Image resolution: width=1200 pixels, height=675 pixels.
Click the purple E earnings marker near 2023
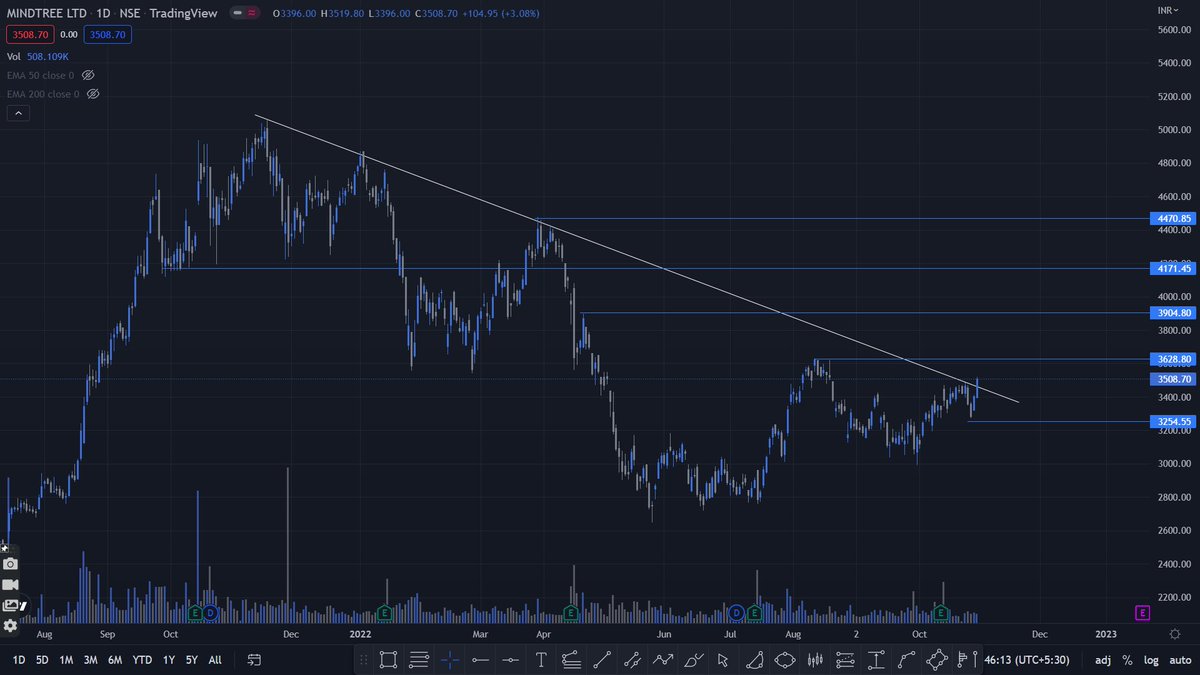tap(1142, 612)
